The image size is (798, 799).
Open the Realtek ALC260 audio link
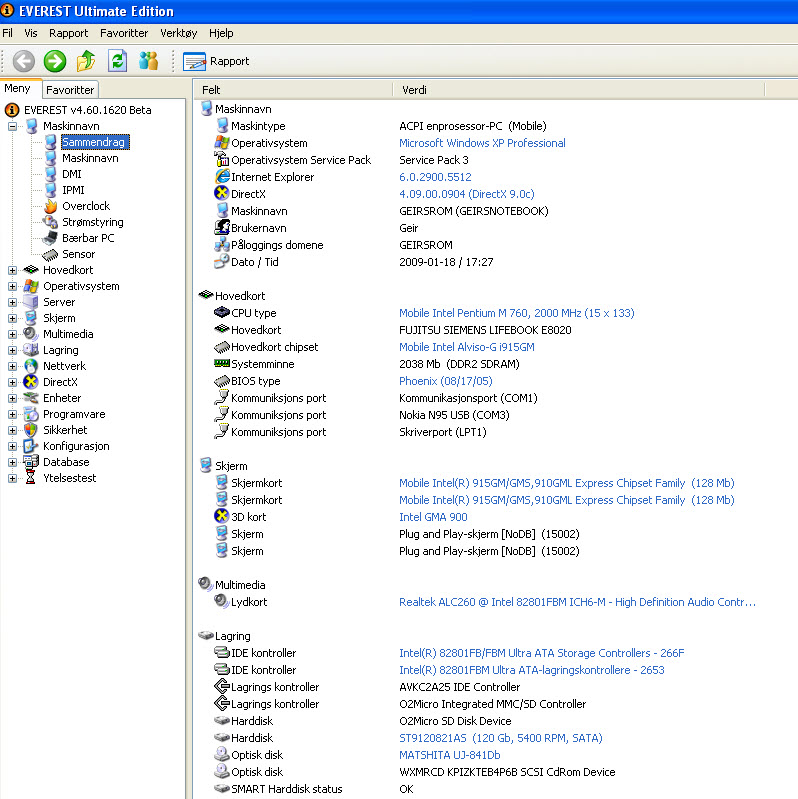tap(577, 602)
